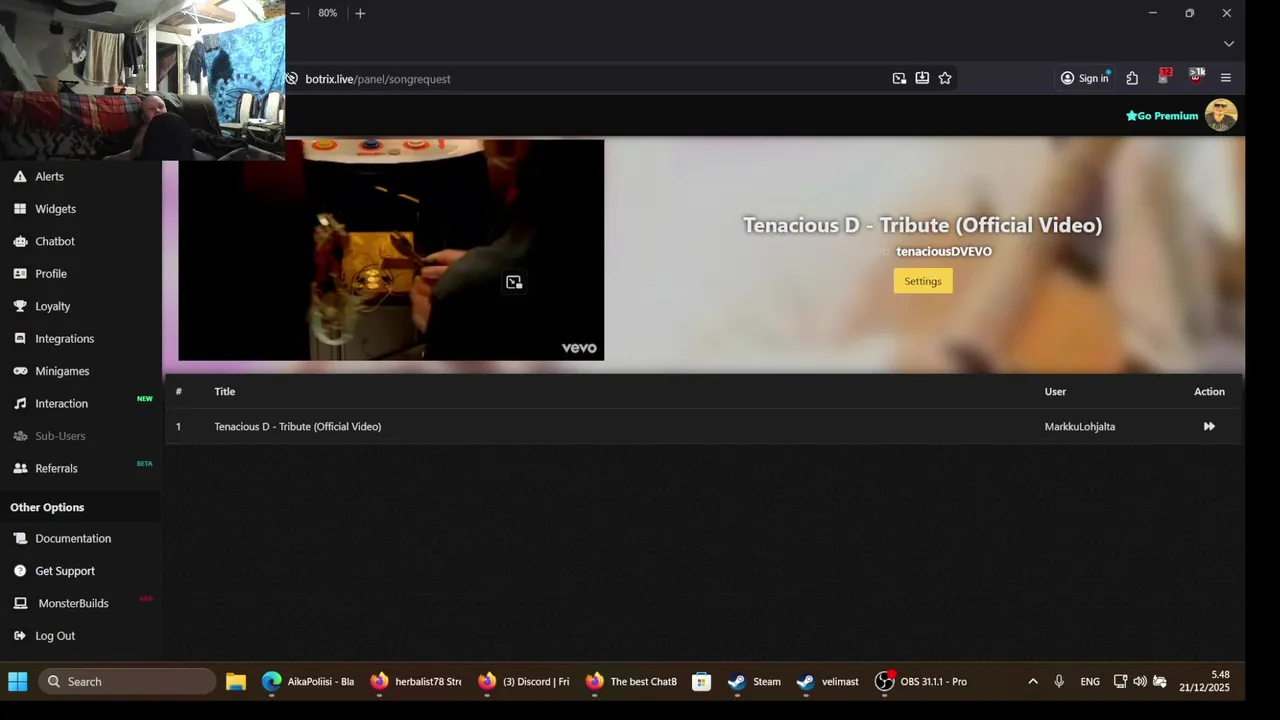Switch to the herbalist78 Firefox taskbar window

point(416,681)
